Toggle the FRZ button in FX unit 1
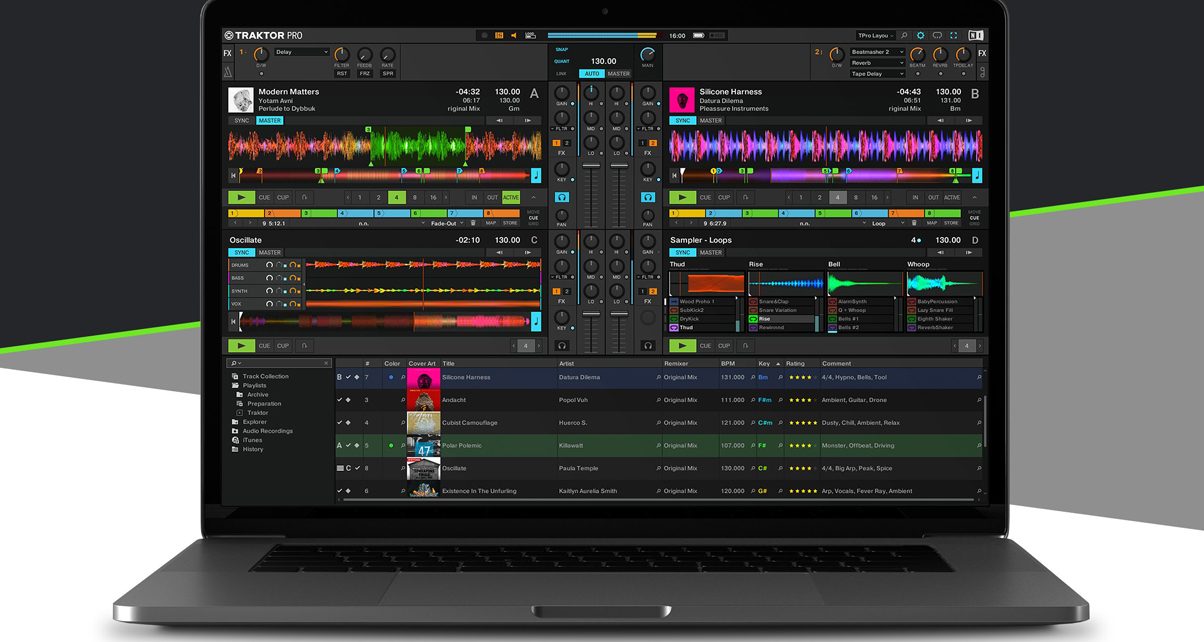 (x=365, y=73)
